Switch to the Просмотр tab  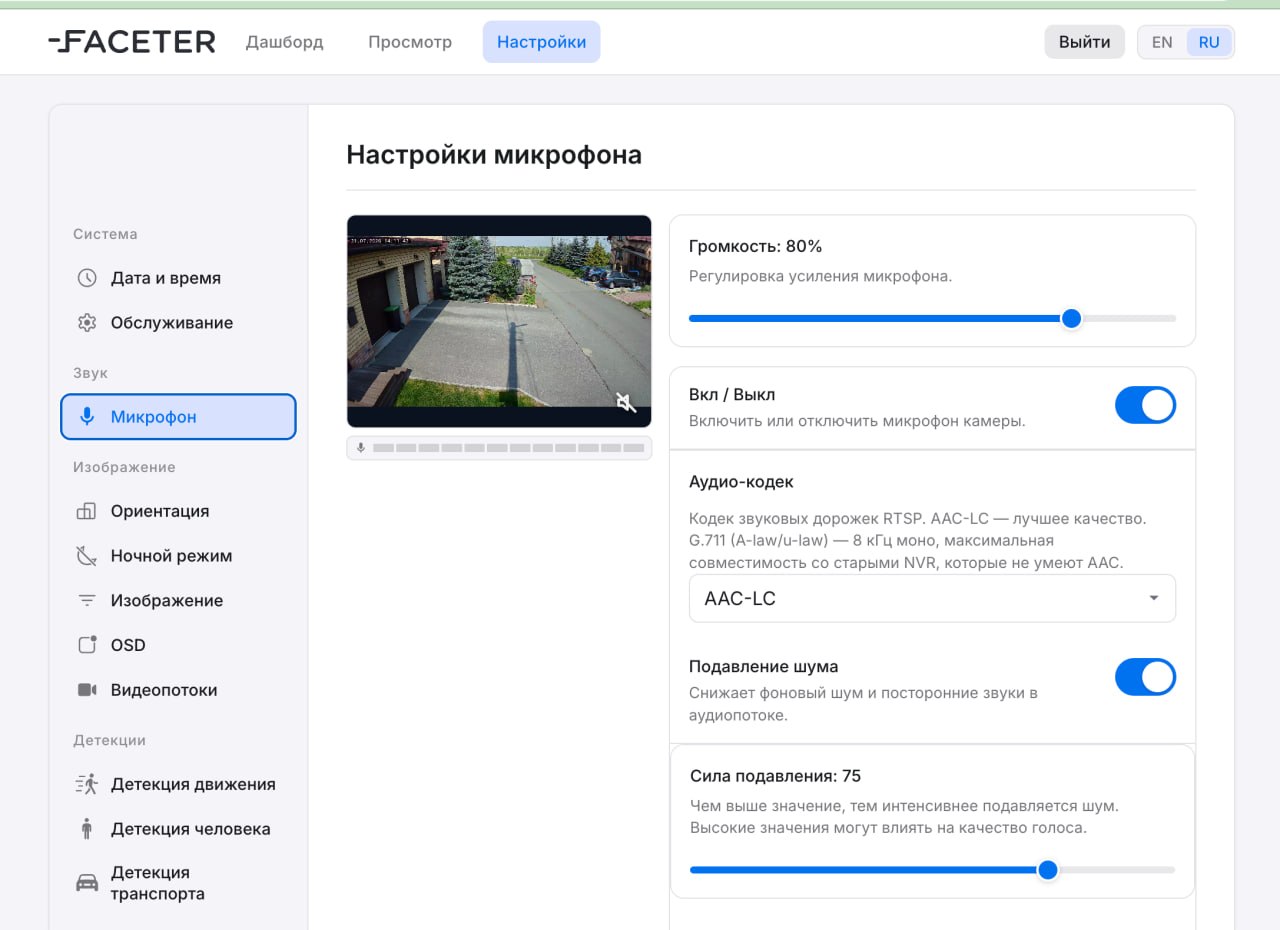(x=410, y=42)
